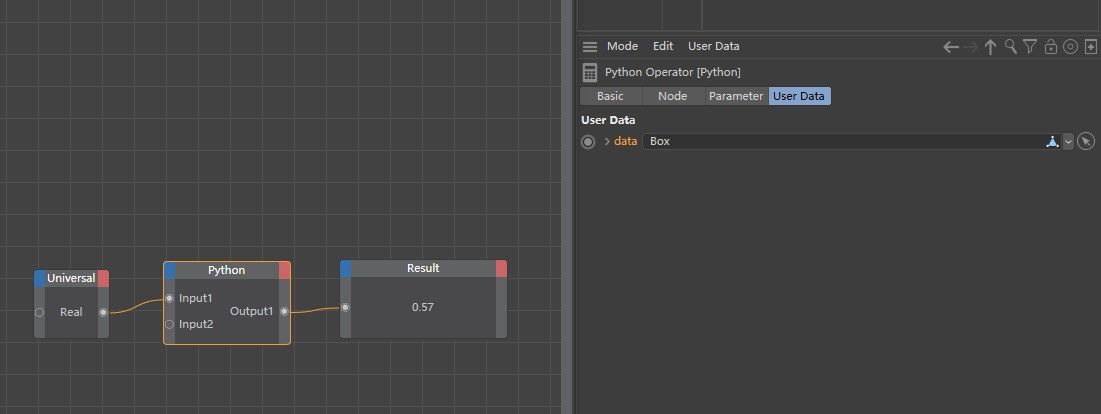
Task: Click the red output corner of Universal node
Action: click(x=103, y=279)
